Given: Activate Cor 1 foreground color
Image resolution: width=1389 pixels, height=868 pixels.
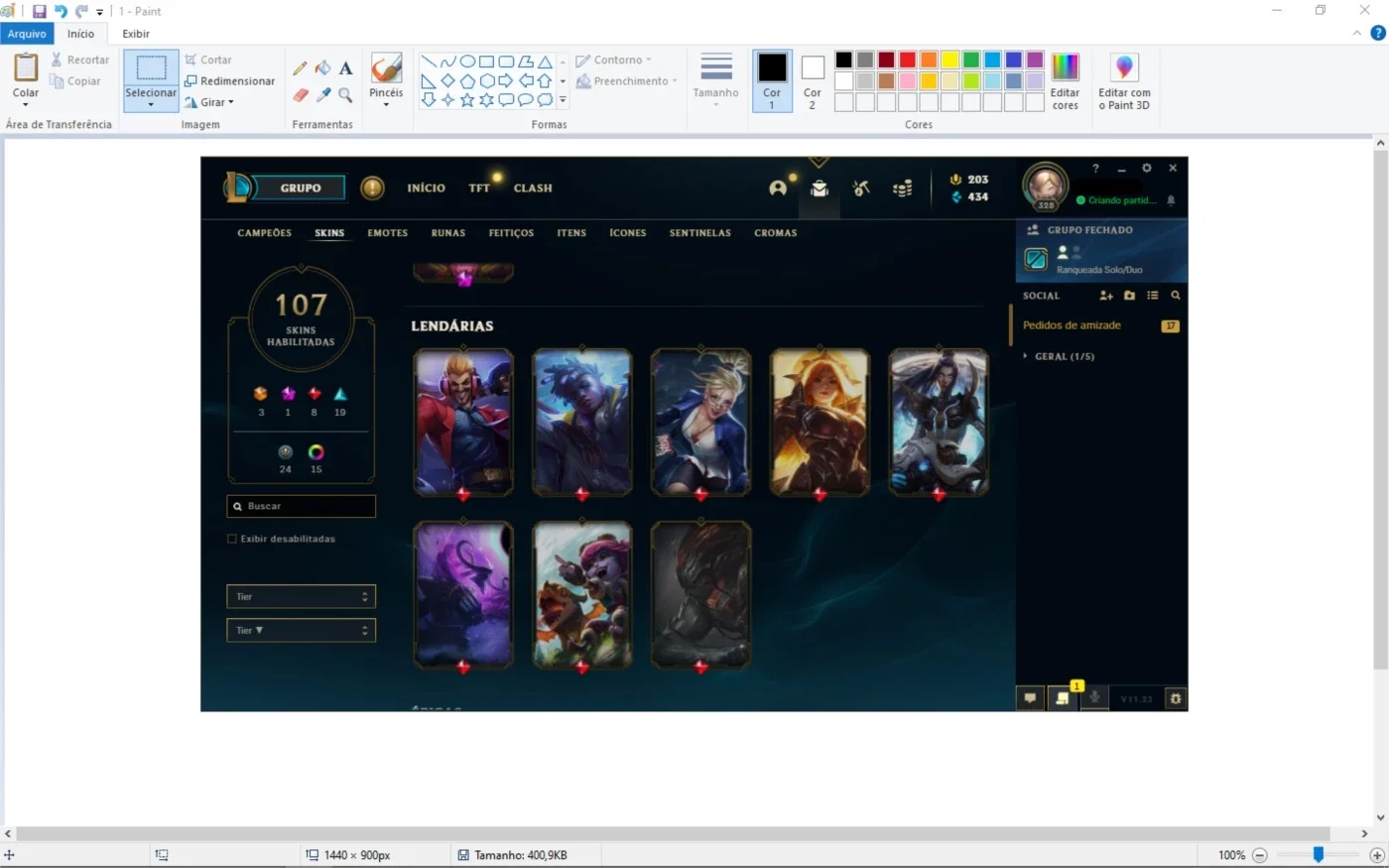Looking at the screenshot, I should 772,80.
